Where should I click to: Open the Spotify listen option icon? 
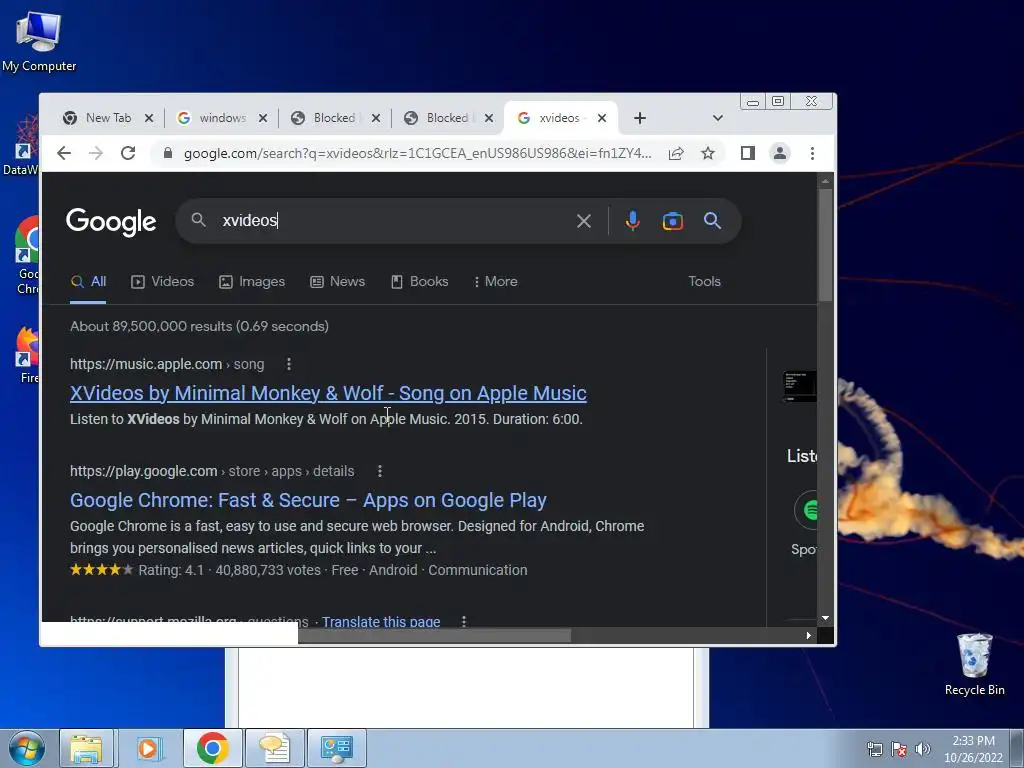click(807, 510)
